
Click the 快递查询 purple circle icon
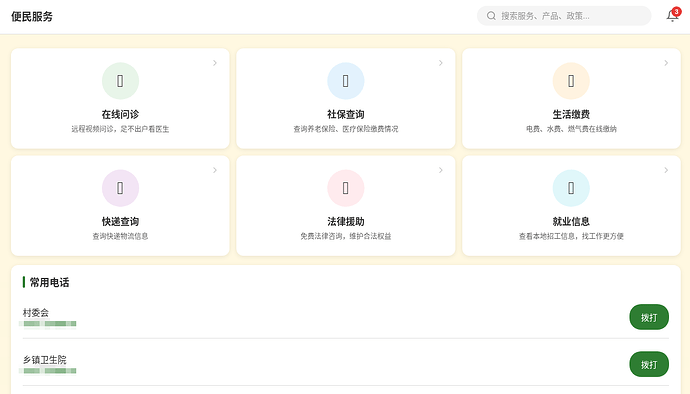pyautogui.click(x=120, y=188)
